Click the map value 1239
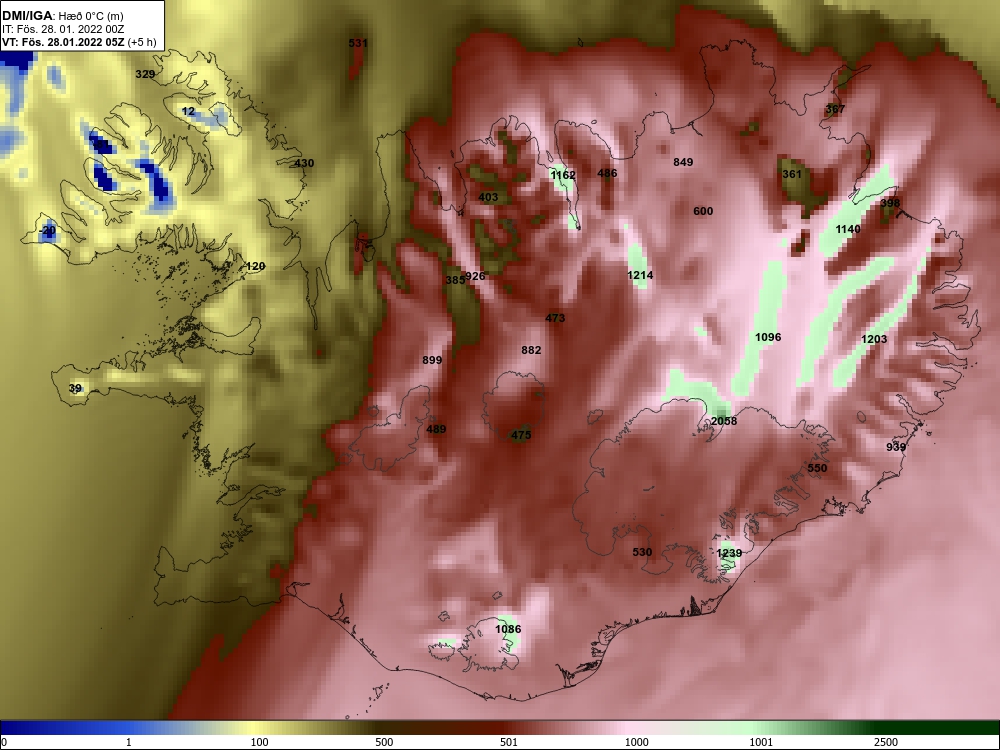 729,553
